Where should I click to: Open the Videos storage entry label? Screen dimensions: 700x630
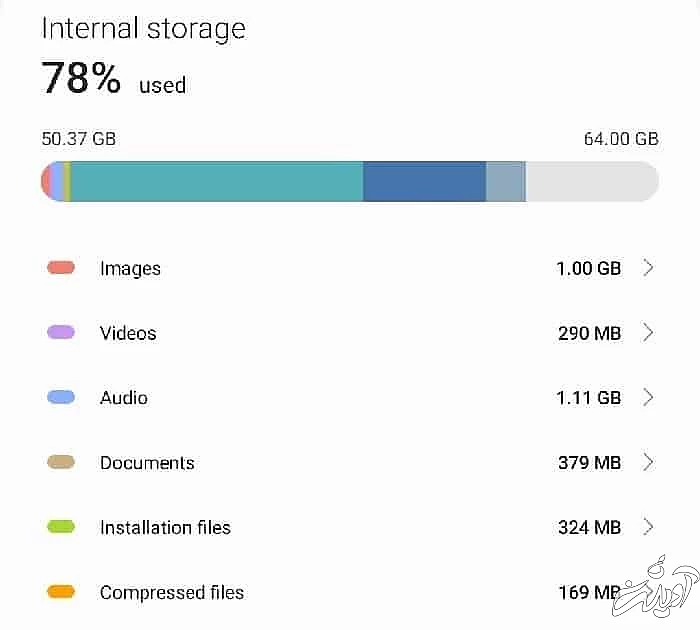128,333
